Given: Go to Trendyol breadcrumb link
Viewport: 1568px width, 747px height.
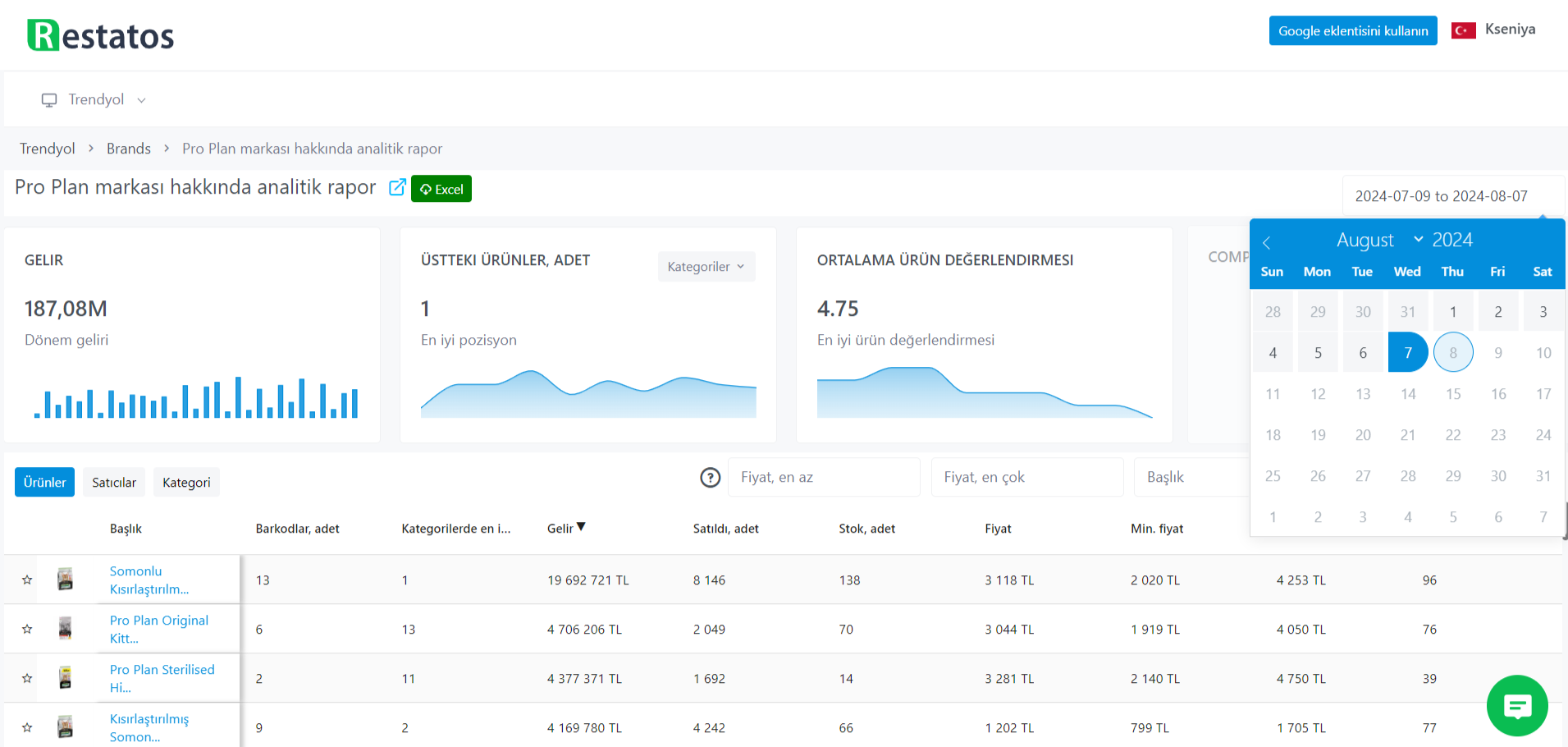Looking at the screenshot, I should tap(47, 149).
